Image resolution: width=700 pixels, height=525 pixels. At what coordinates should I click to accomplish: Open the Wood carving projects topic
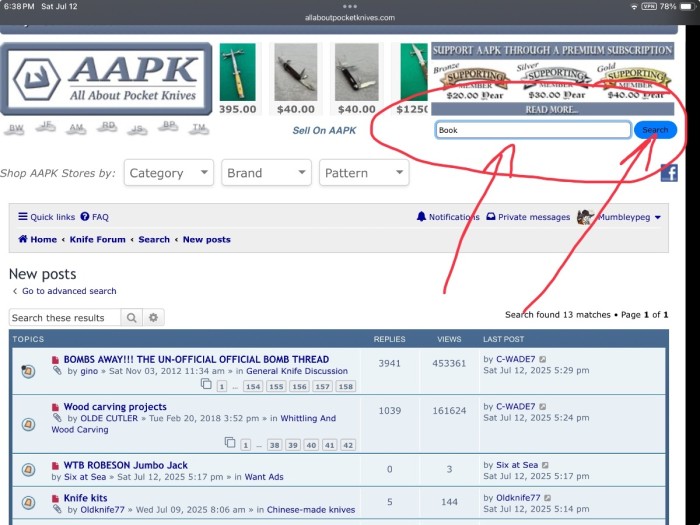point(115,407)
